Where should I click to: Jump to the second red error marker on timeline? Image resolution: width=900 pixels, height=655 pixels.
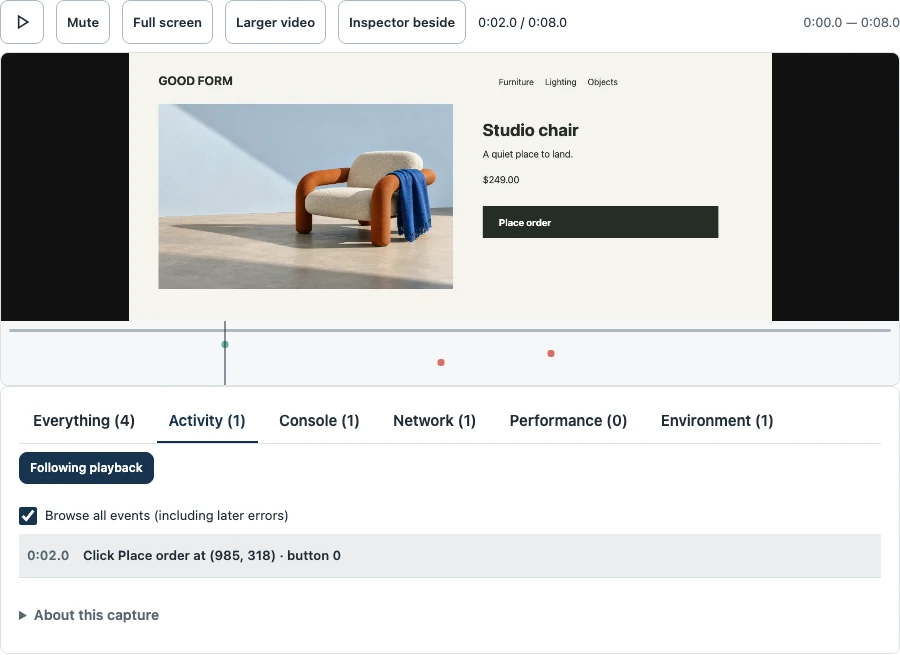pos(551,354)
